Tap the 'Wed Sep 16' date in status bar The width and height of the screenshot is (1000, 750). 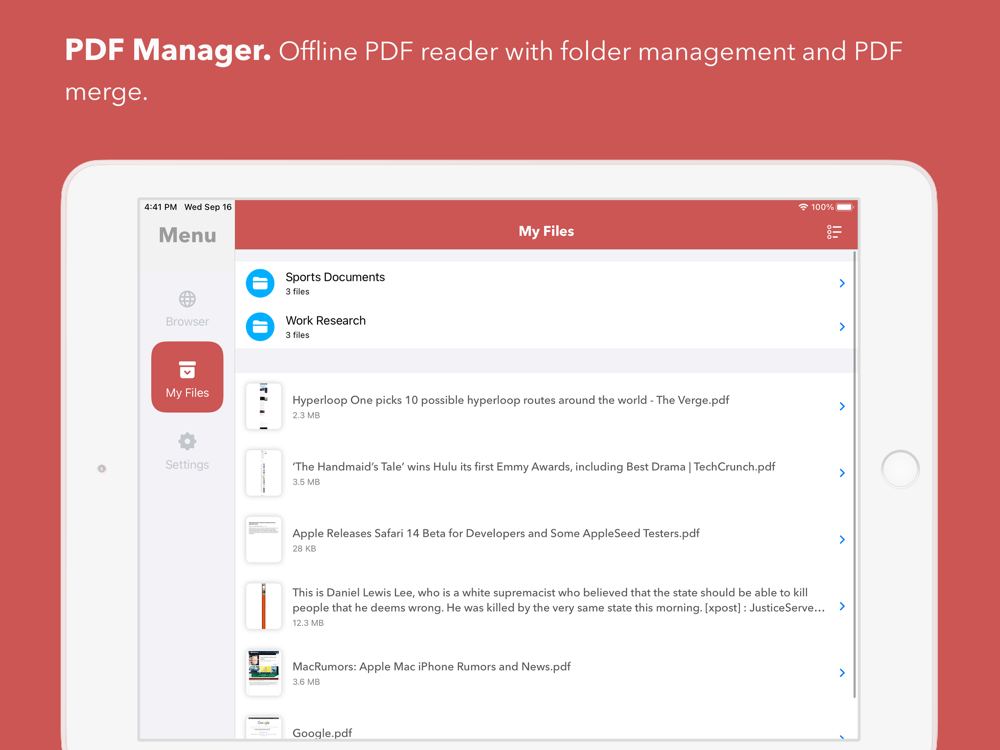[208, 207]
